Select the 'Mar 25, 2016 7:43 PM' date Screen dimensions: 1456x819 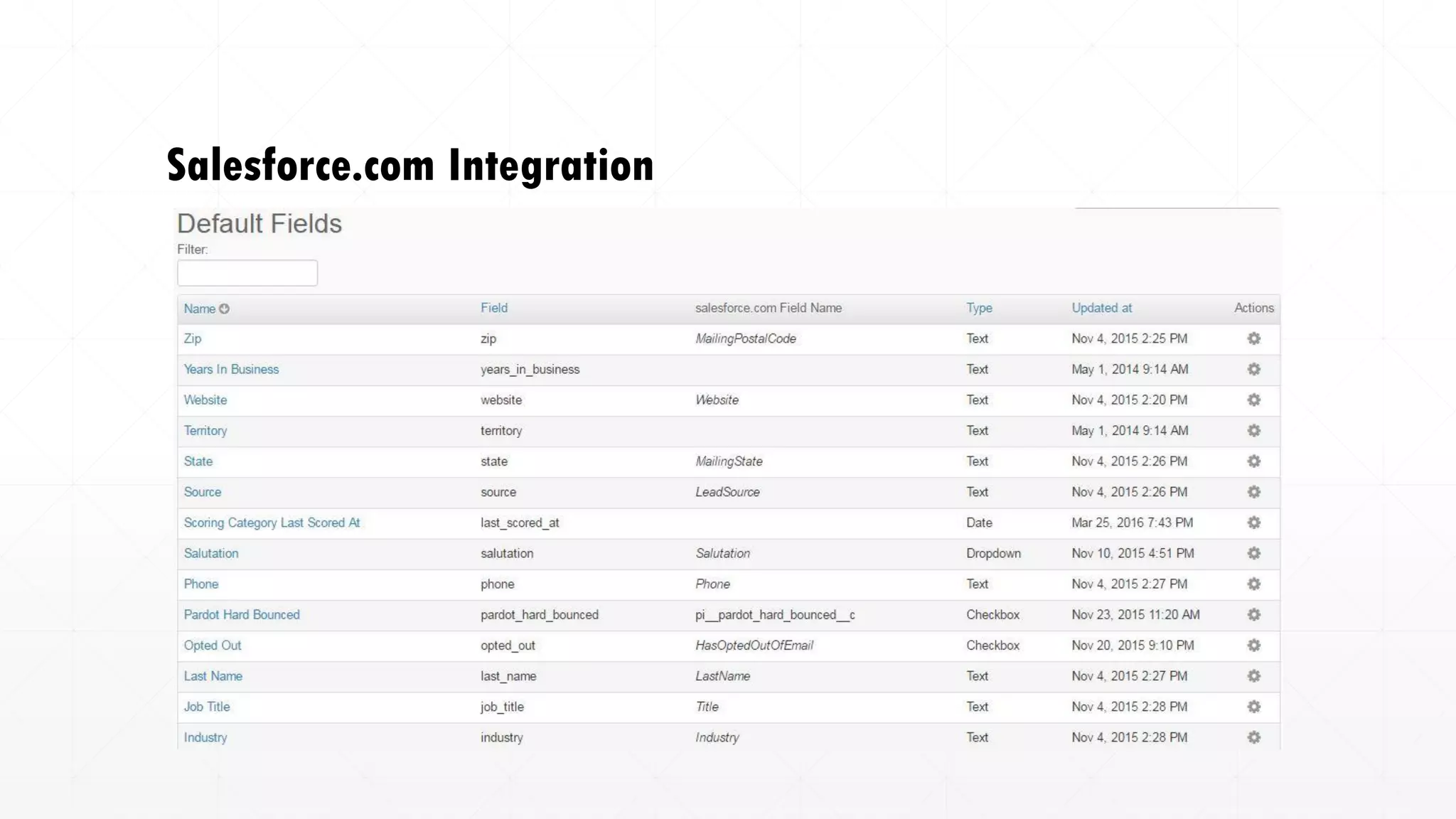[x=1133, y=523]
